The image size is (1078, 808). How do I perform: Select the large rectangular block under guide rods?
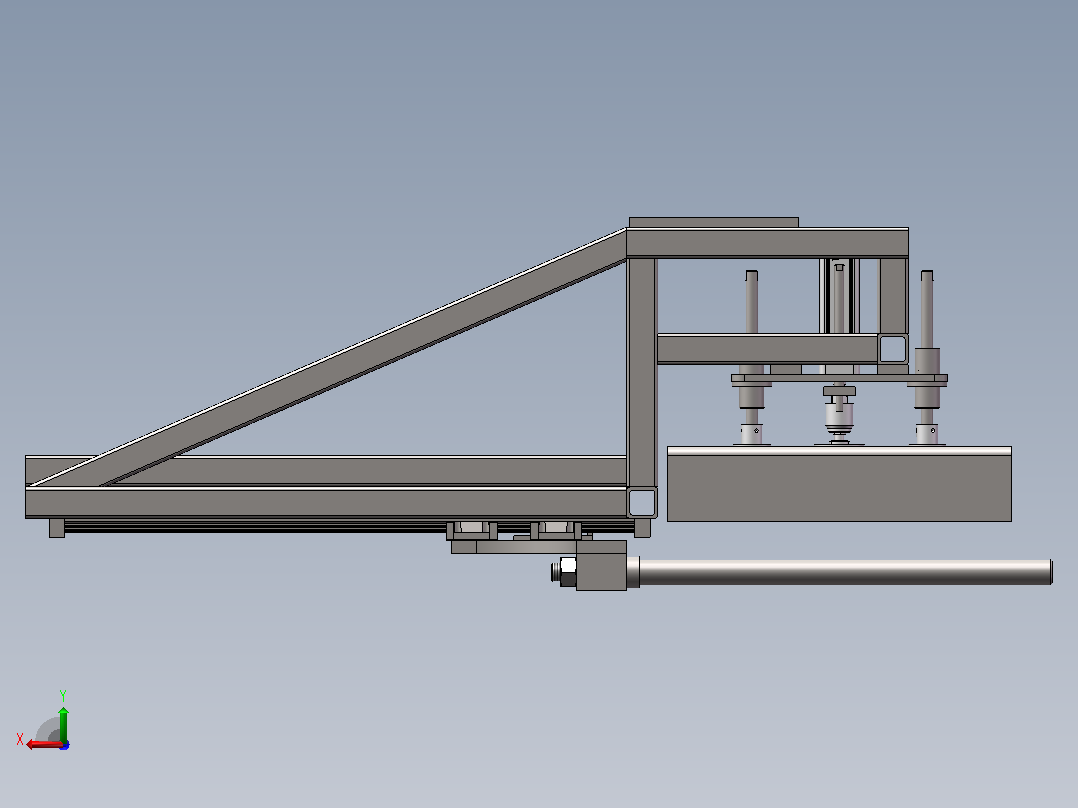pos(839,484)
